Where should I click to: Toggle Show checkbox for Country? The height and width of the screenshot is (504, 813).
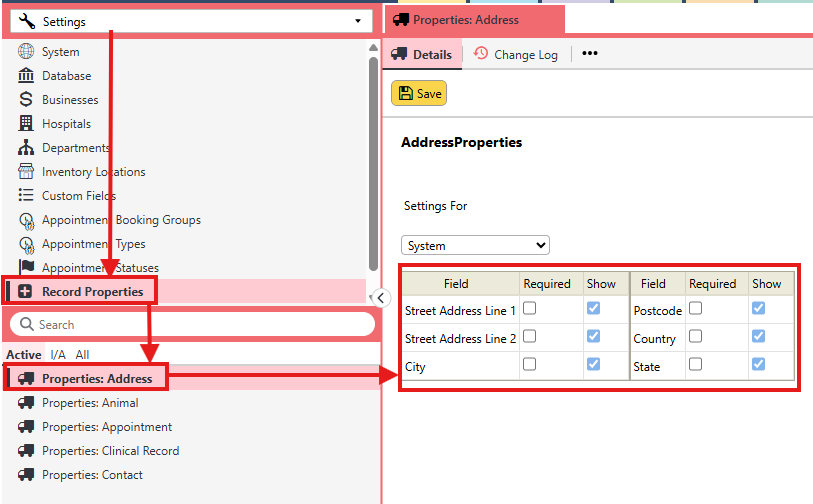tap(759, 337)
